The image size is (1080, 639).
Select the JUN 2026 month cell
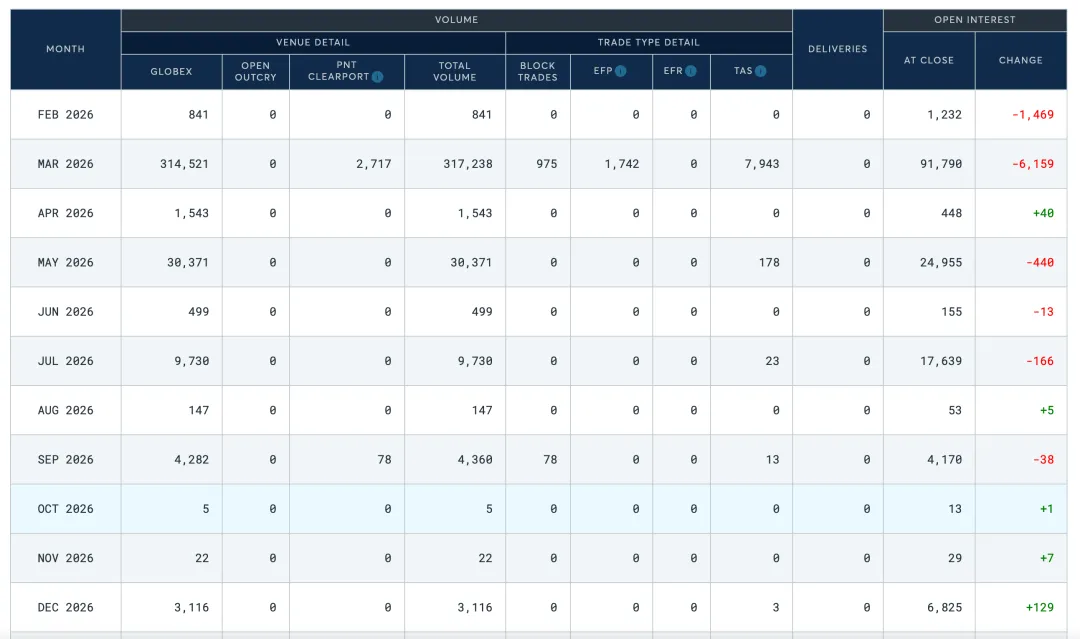coord(65,312)
